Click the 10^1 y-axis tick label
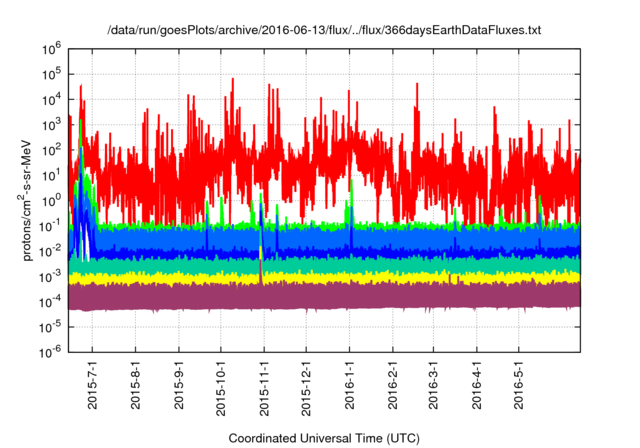Screen dimensions: 640x448 pos(51,175)
